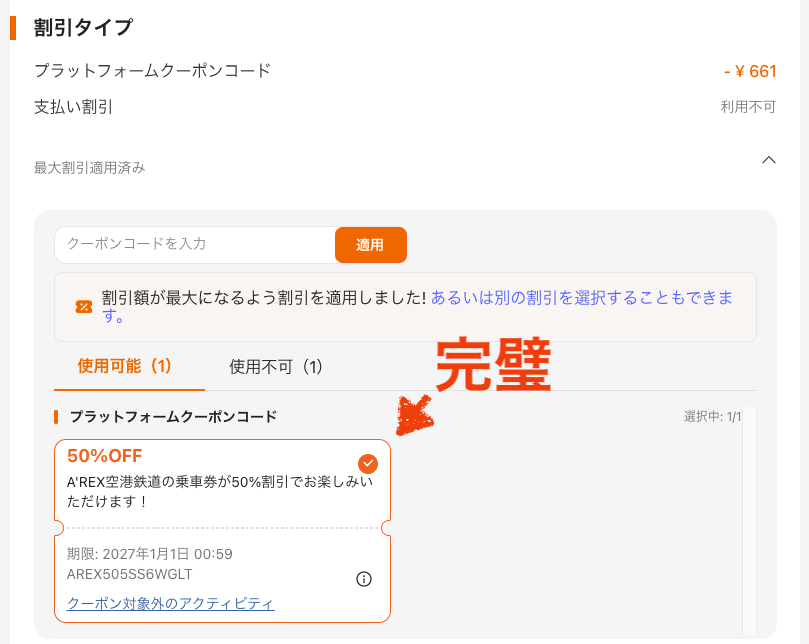Collapse the discount section chevron
Image resolution: width=809 pixels, height=644 pixels.
769,160
